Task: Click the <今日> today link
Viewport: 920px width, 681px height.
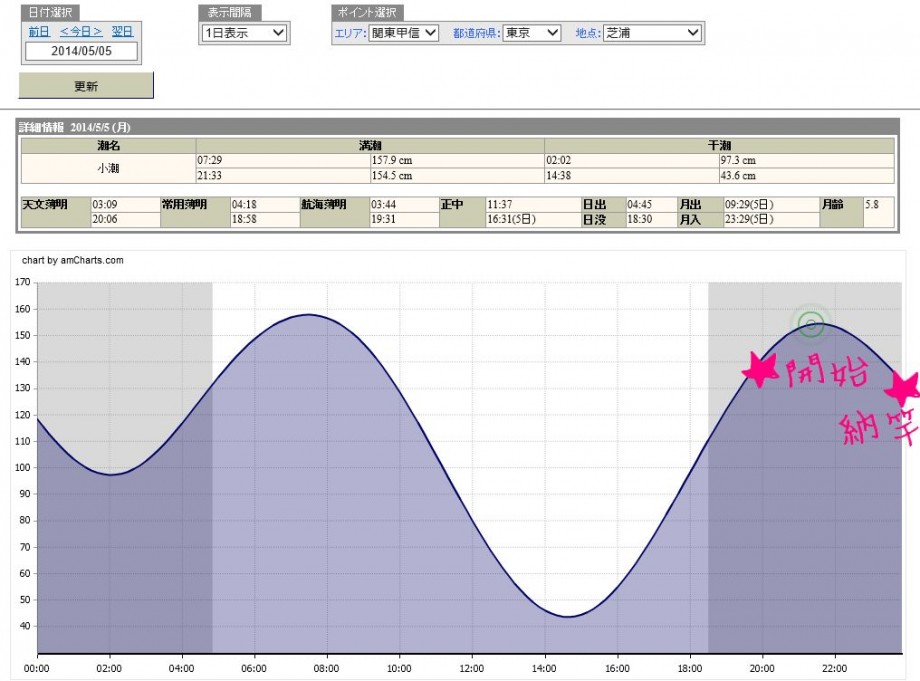Action: 81,32
